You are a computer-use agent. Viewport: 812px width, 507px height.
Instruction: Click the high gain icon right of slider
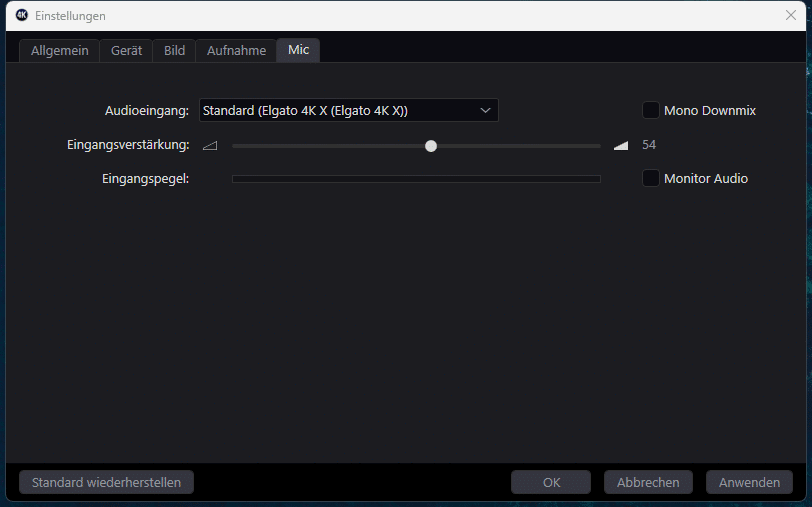621,145
